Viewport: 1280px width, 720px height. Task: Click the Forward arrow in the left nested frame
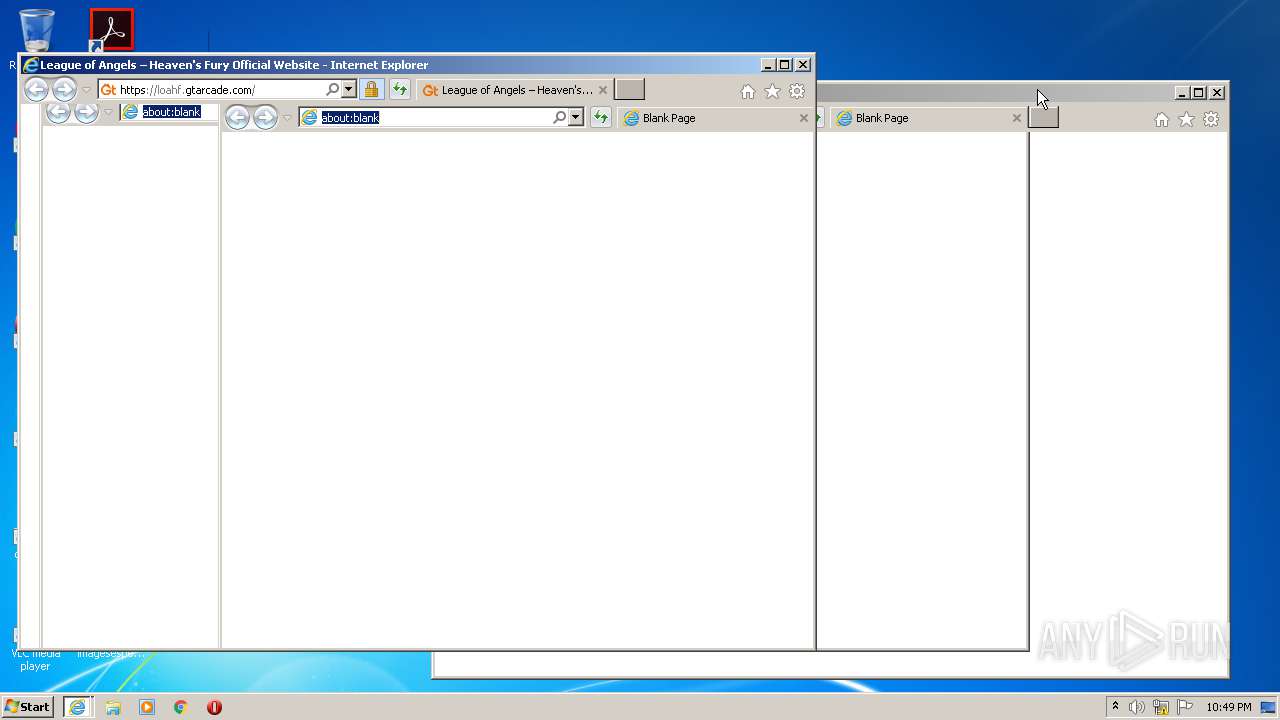pos(86,112)
